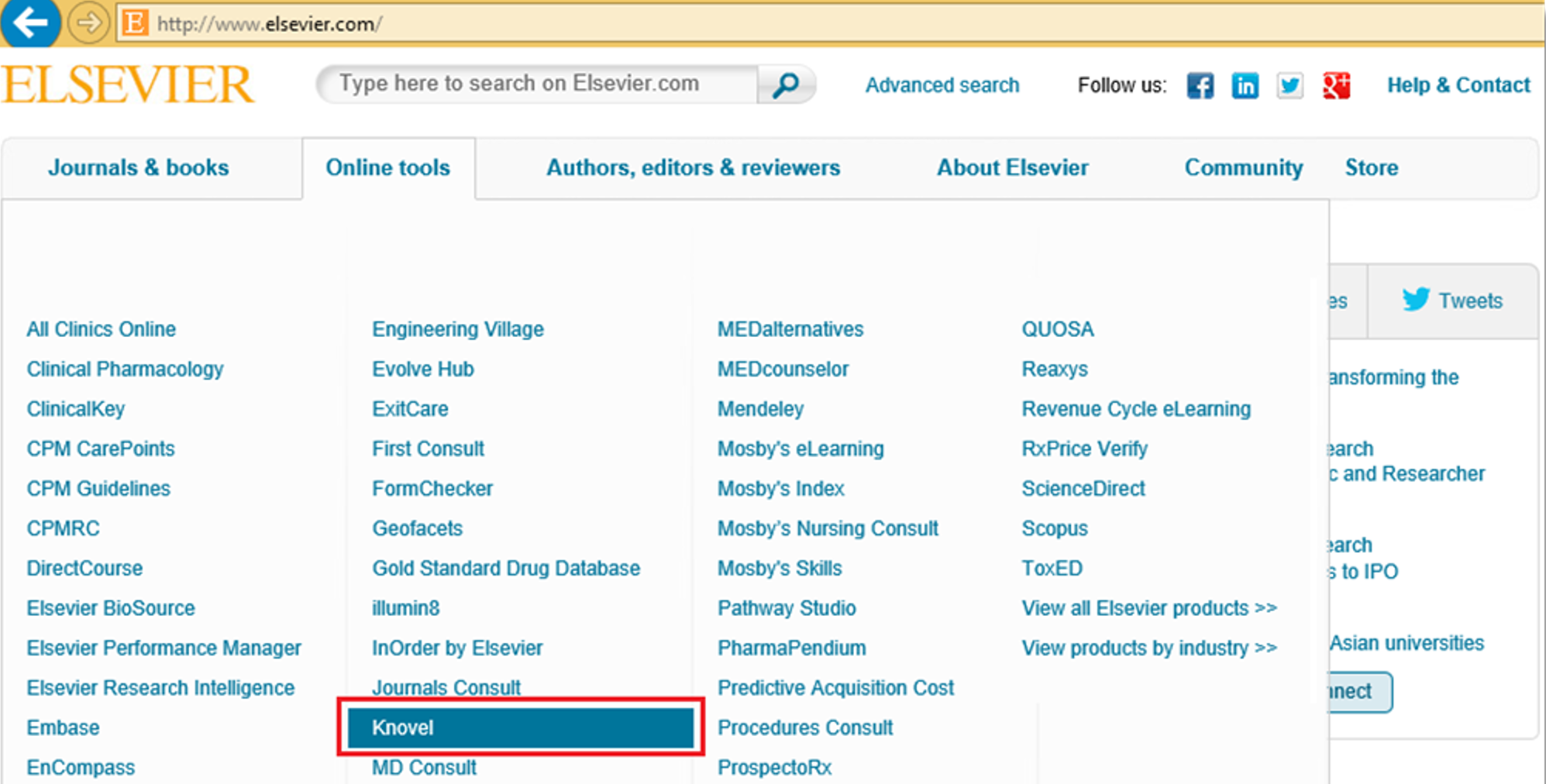Click the ELSEVIER logo
Image resolution: width=1546 pixels, height=784 pixels.
click(x=128, y=84)
